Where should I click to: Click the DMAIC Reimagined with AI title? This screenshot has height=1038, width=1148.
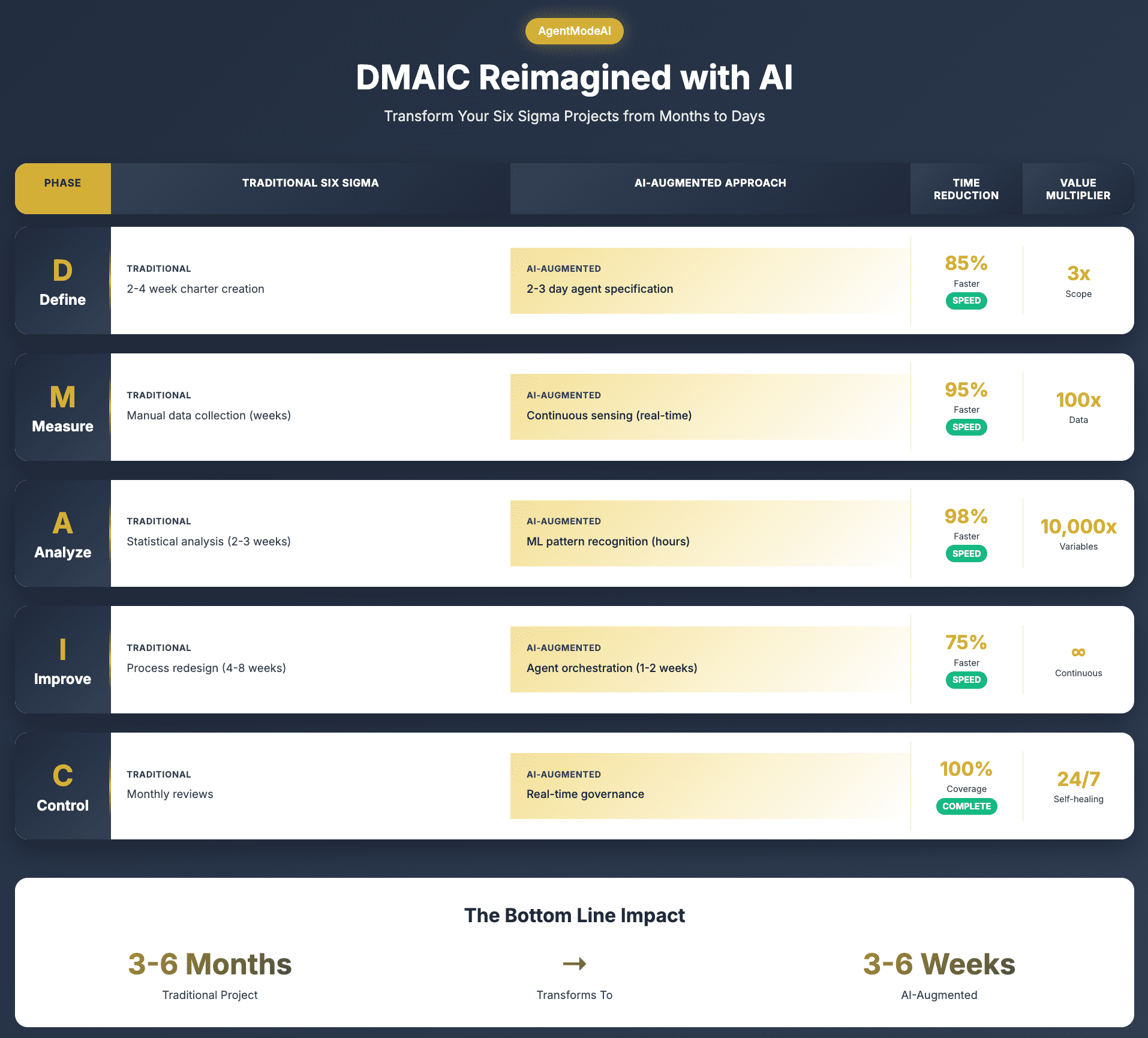click(574, 78)
